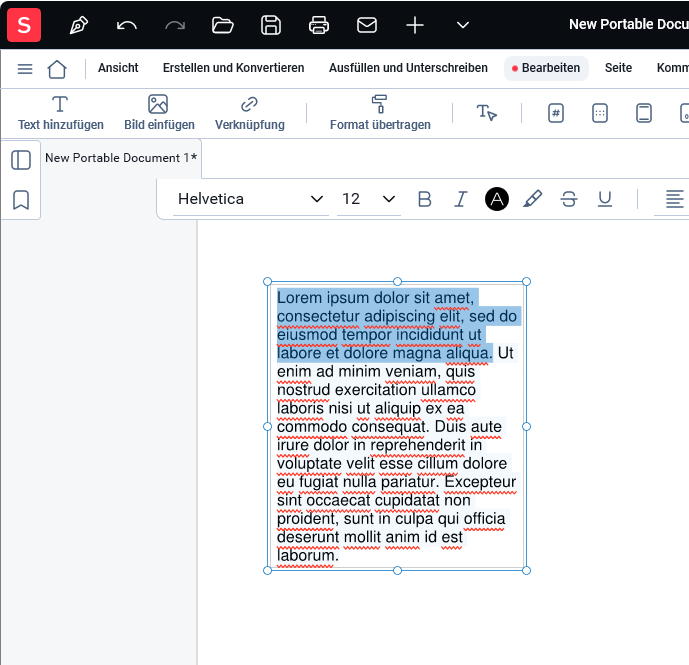Toggle strikethrough formatting
Viewport: 689px width, 665px height.
coord(569,199)
